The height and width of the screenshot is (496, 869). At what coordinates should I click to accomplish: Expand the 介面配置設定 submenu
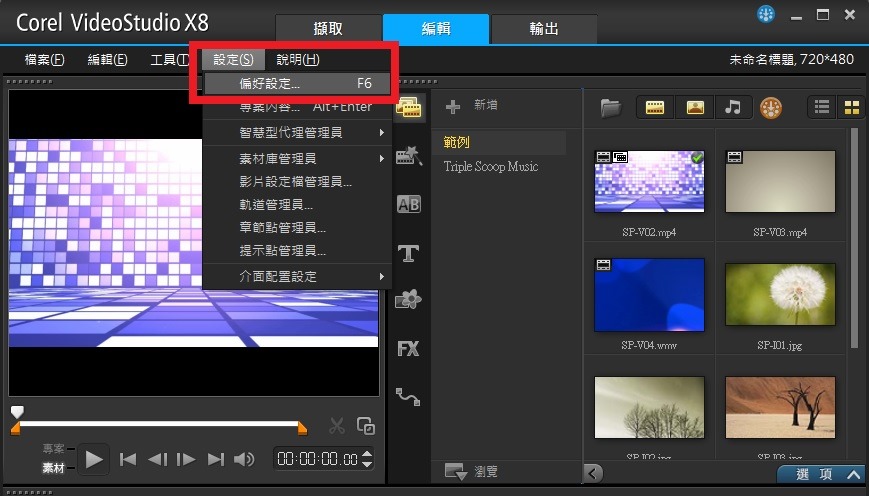click(x=297, y=276)
